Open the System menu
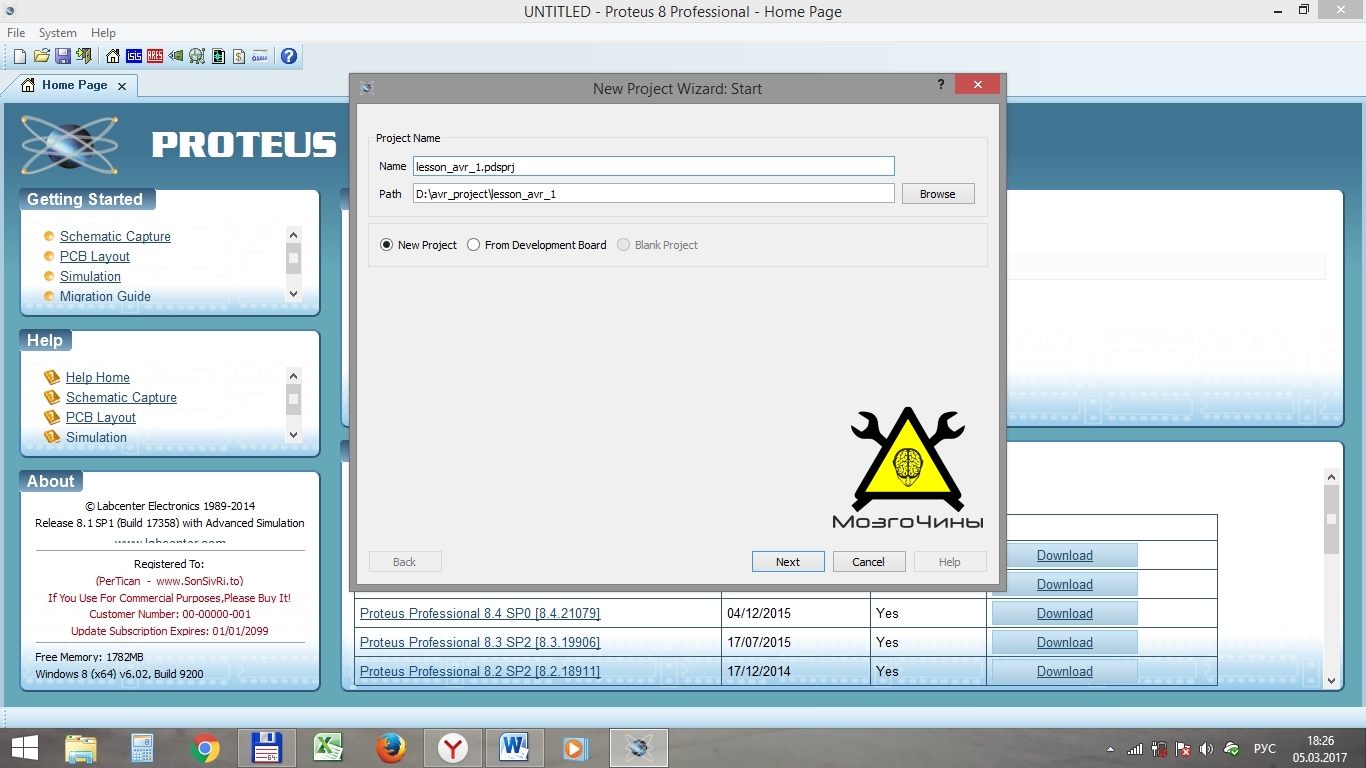1366x768 pixels. [x=58, y=33]
